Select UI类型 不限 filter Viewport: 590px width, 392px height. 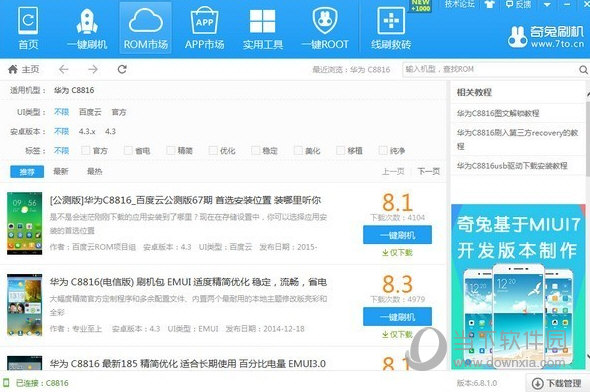coord(61,112)
